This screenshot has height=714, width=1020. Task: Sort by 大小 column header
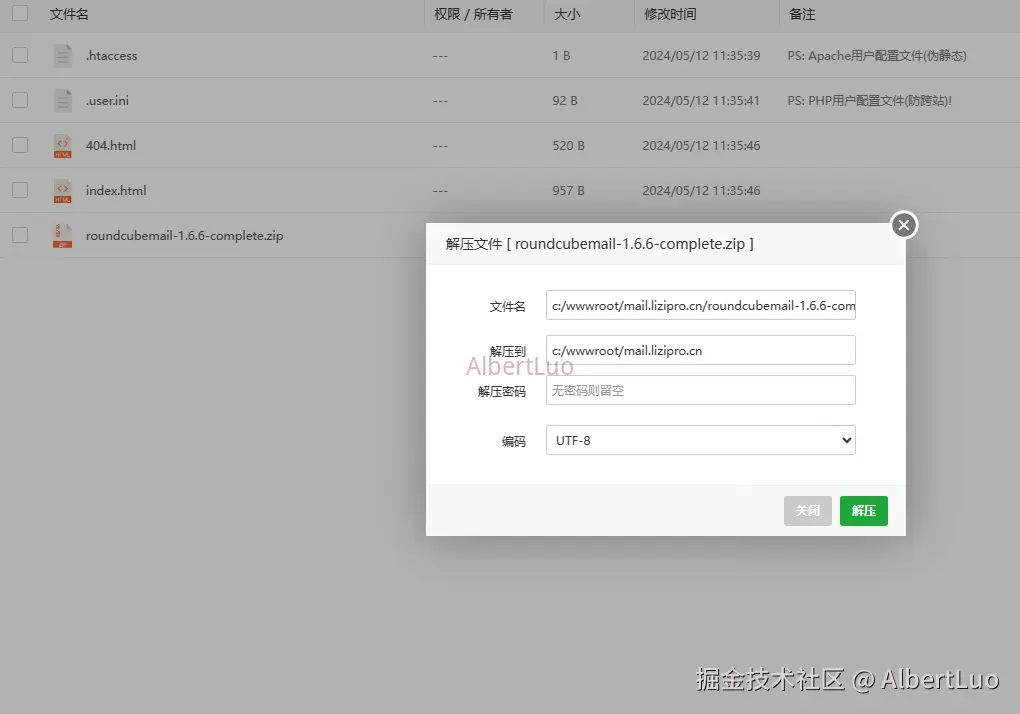567,14
